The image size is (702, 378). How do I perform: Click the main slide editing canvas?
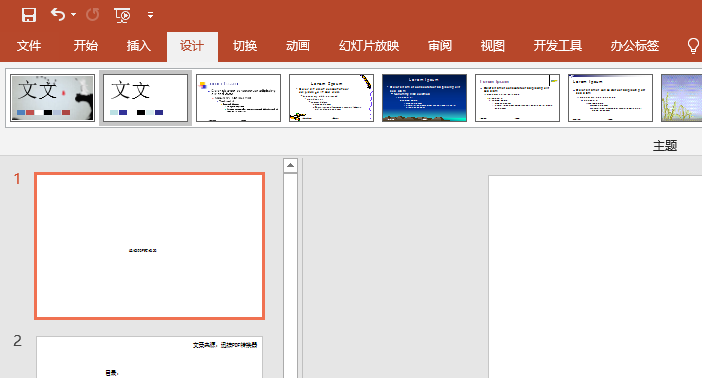coord(595,277)
